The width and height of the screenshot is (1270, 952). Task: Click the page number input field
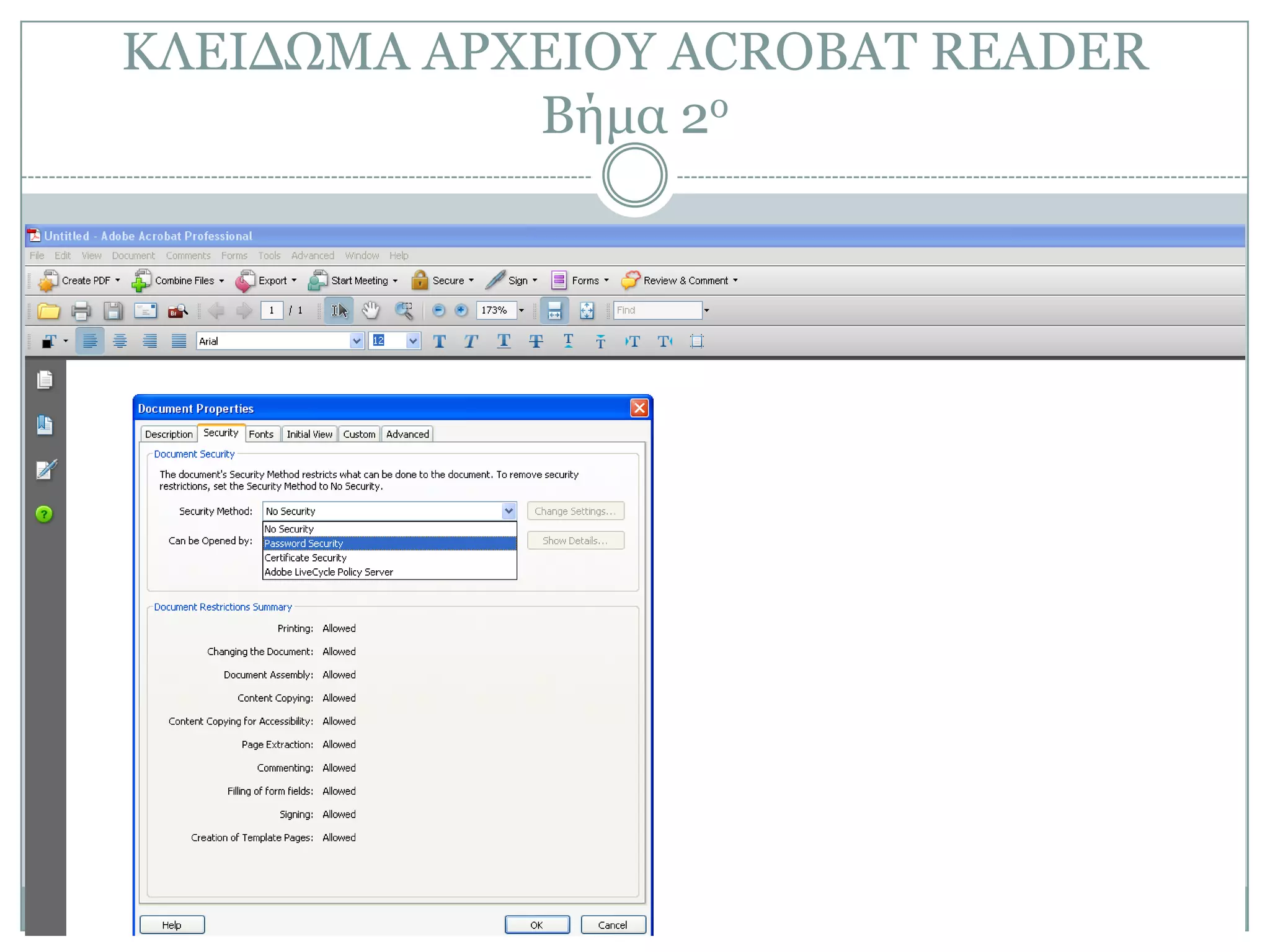click(272, 311)
